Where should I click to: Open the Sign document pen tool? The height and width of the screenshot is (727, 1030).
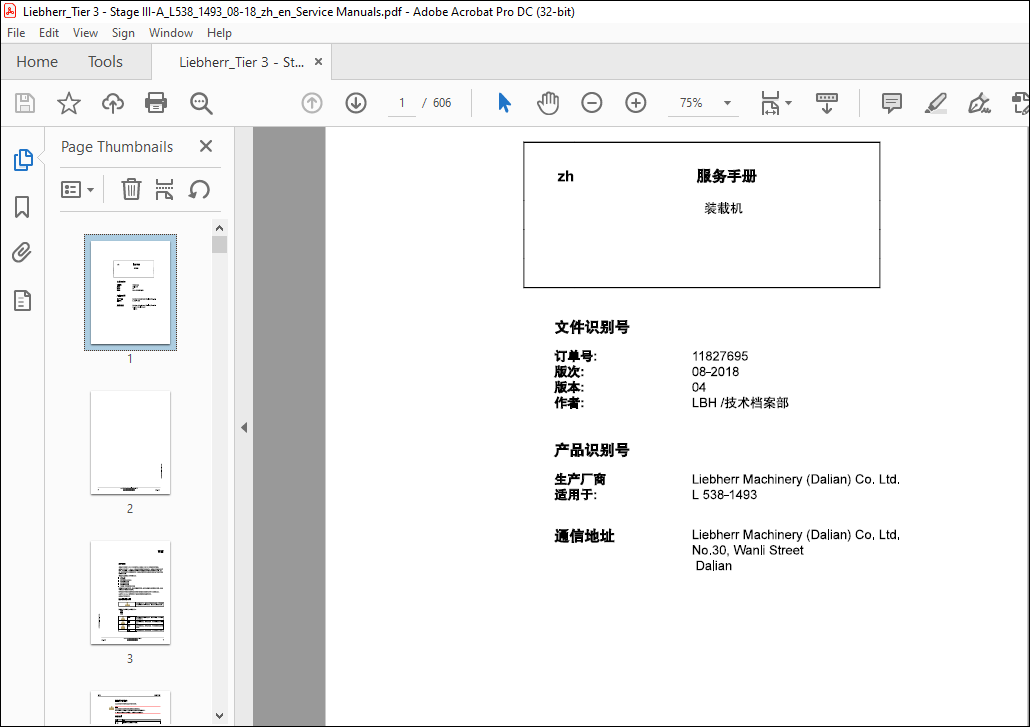(979, 103)
